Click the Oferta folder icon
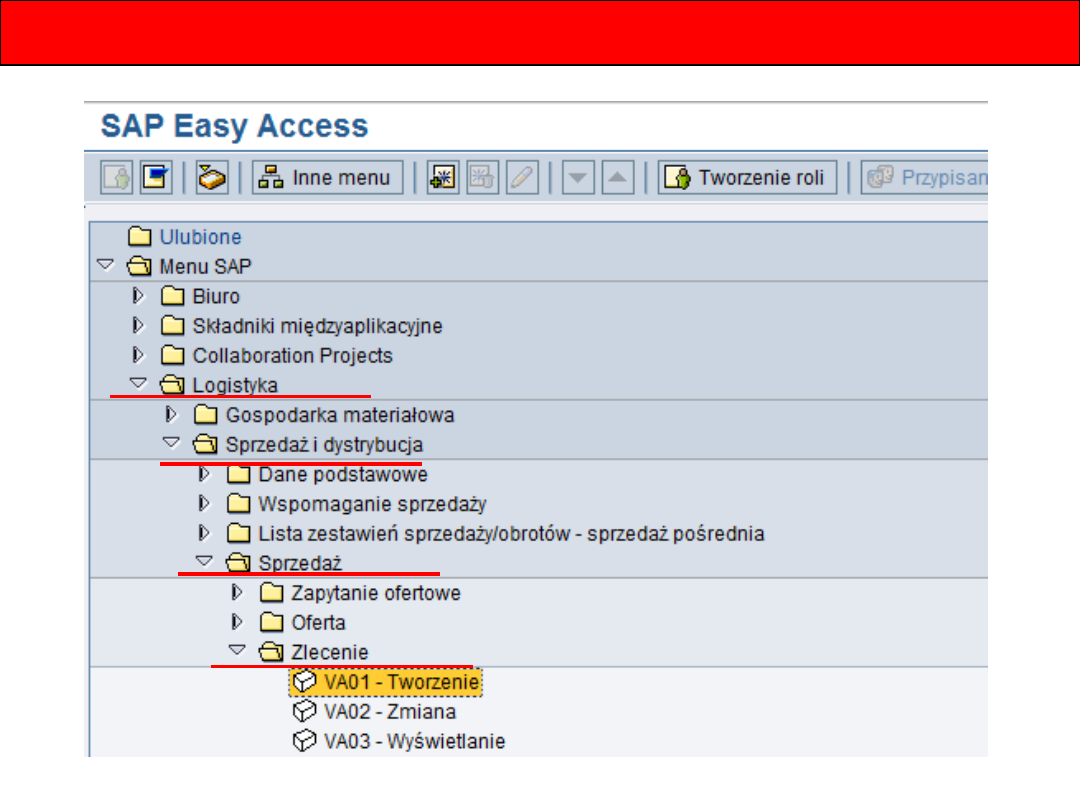The height and width of the screenshot is (810, 1080). click(x=272, y=623)
